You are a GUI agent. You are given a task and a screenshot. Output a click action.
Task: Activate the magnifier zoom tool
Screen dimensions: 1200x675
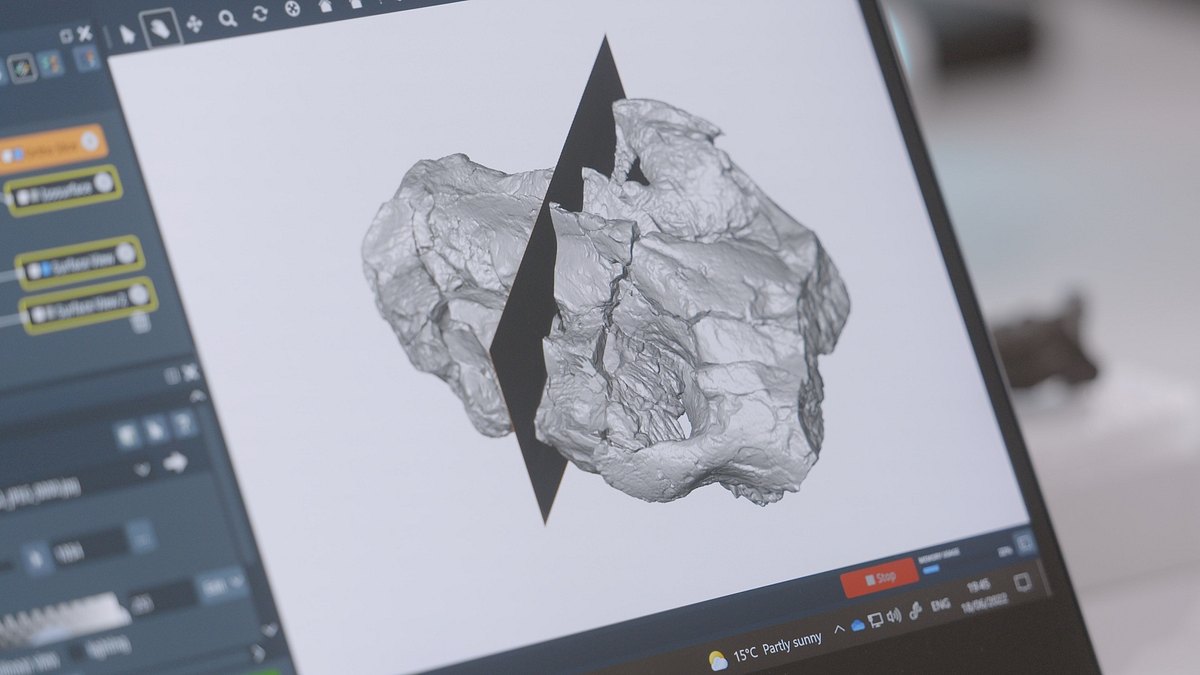click(x=227, y=18)
